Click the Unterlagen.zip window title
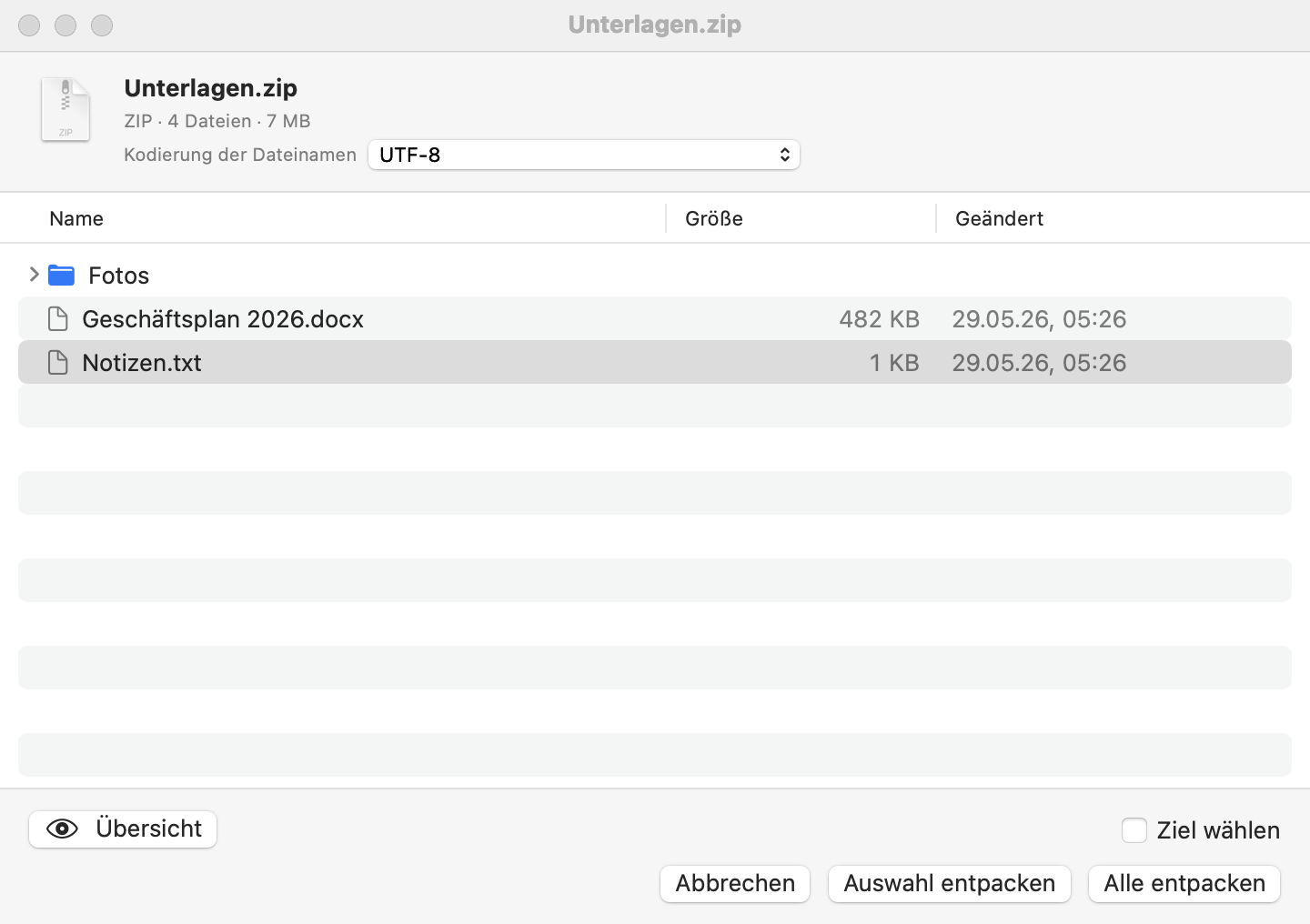Image resolution: width=1310 pixels, height=924 pixels. click(655, 25)
